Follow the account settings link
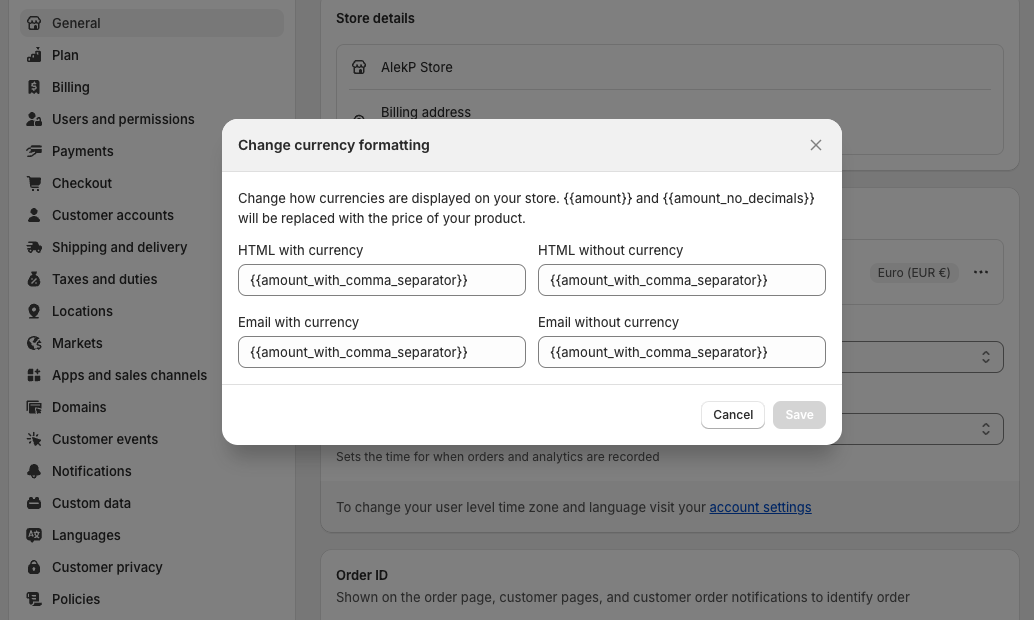Screen dimensions: 1034x620 (x=760, y=507)
